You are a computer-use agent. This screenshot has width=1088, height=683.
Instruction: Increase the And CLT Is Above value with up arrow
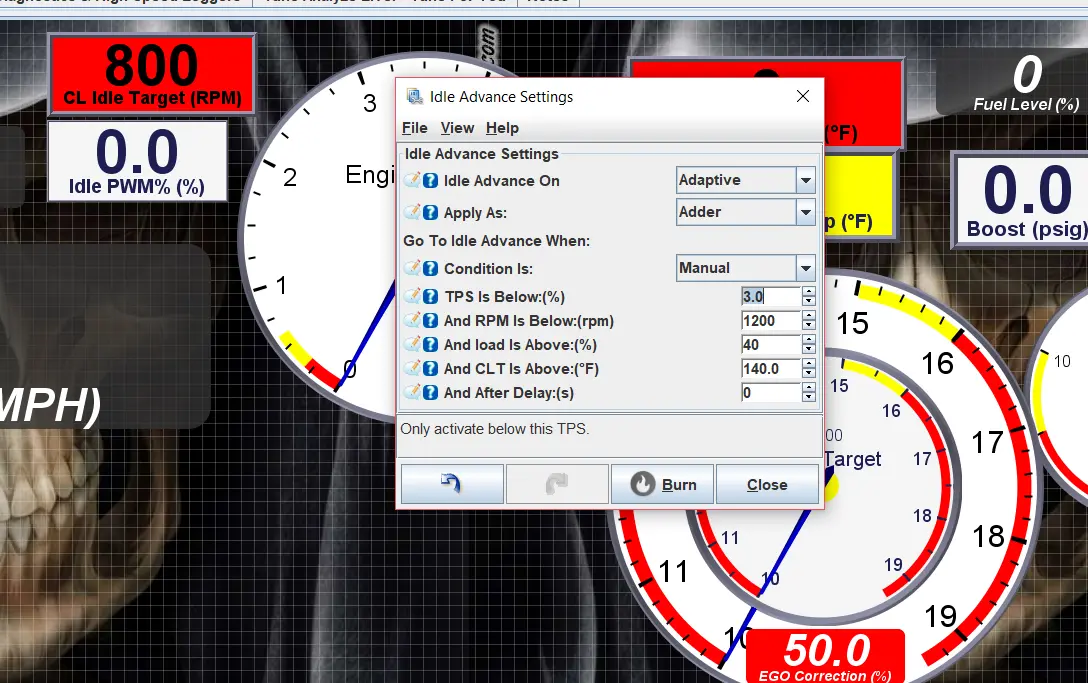[808, 364]
